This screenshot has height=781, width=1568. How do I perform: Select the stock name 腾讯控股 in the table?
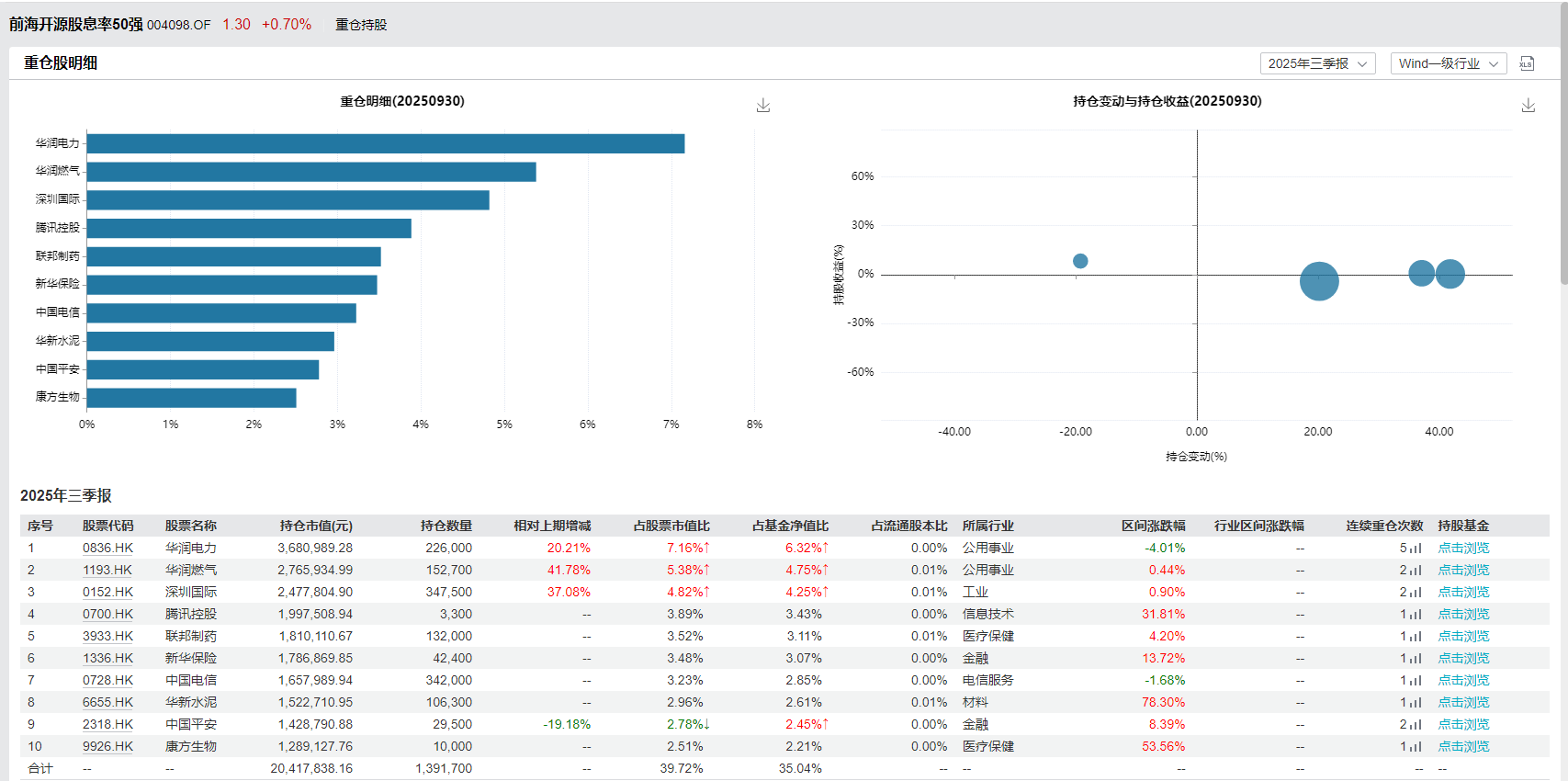click(191, 615)
